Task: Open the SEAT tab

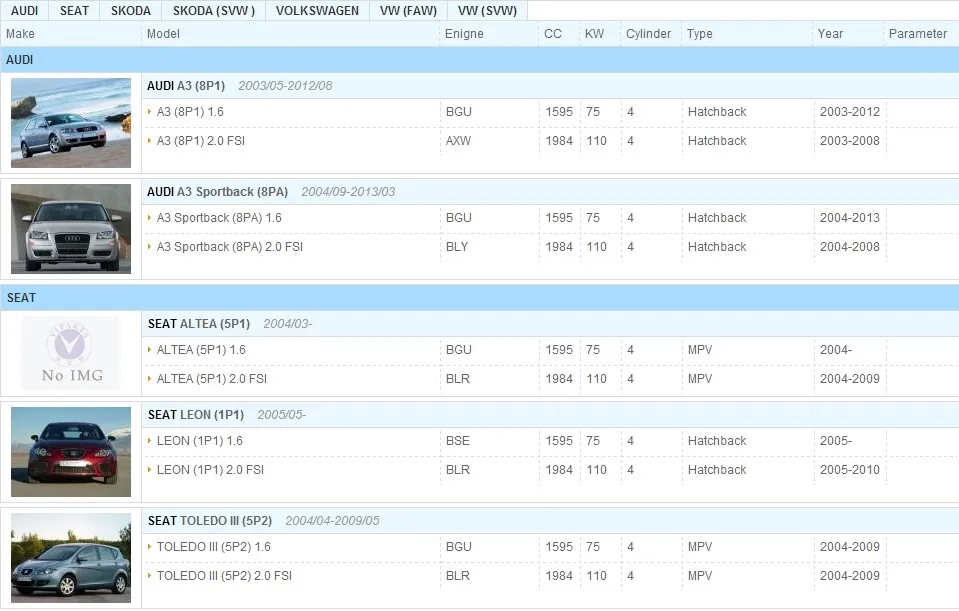Action: click(x=74, y=10)
